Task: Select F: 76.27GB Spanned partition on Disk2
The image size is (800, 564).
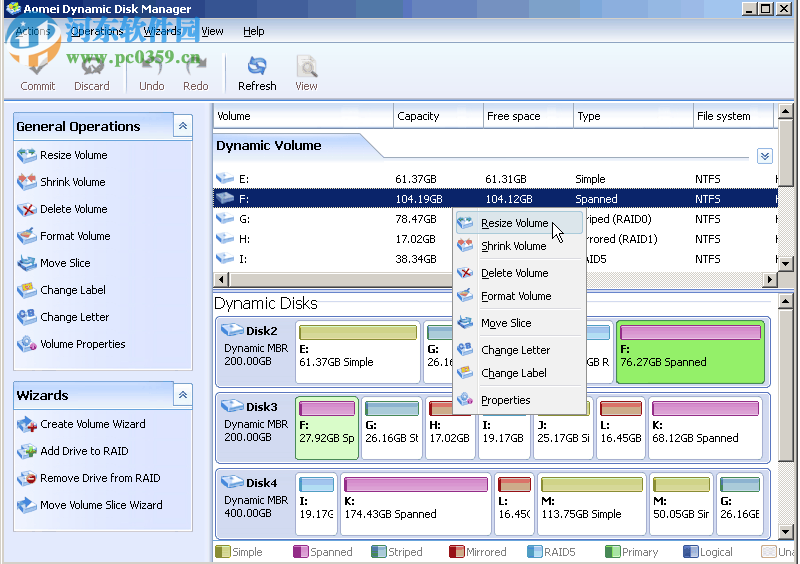Action: click(690, 352)
